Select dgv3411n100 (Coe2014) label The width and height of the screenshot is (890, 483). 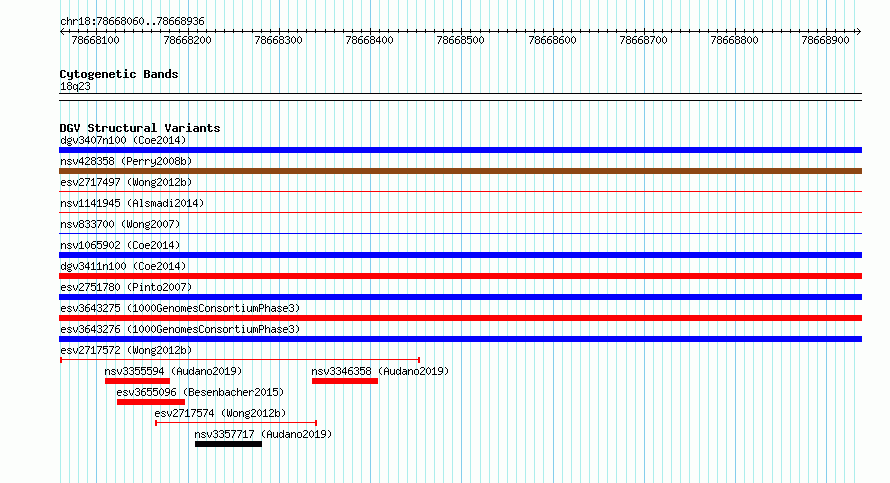point(123,266)
